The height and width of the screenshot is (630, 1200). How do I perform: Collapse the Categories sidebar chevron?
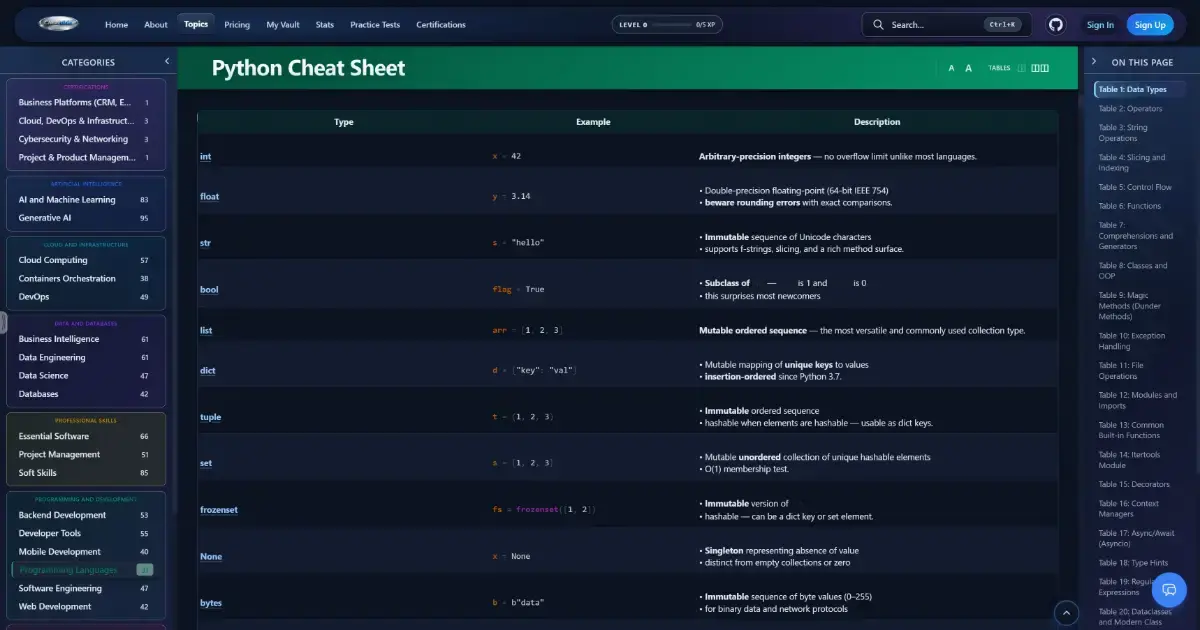pos(167,61)
